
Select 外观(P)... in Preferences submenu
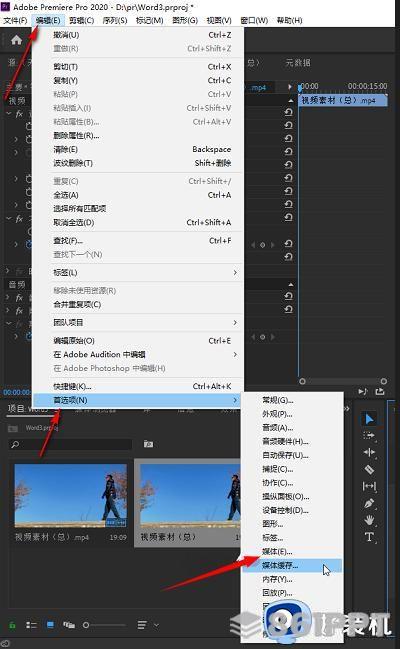pyautogui.click(x=292, y=414)
